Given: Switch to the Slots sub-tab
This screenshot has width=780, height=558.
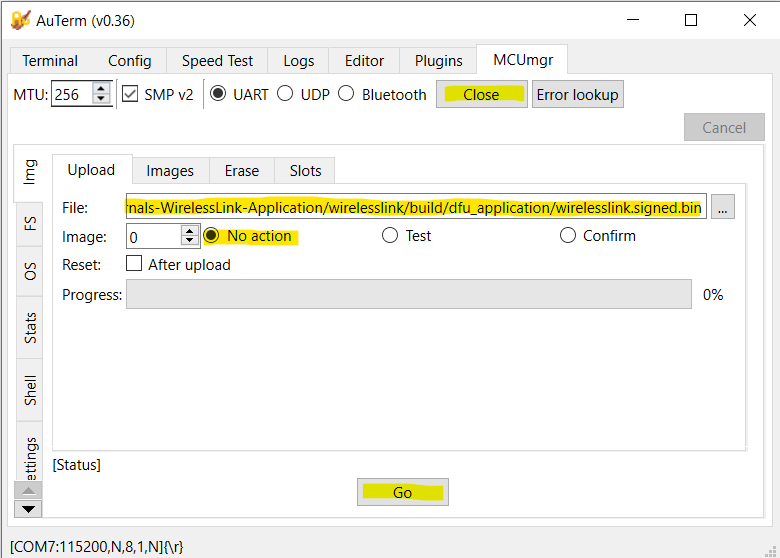Looking at the screenshot, I should click(305, 171).
